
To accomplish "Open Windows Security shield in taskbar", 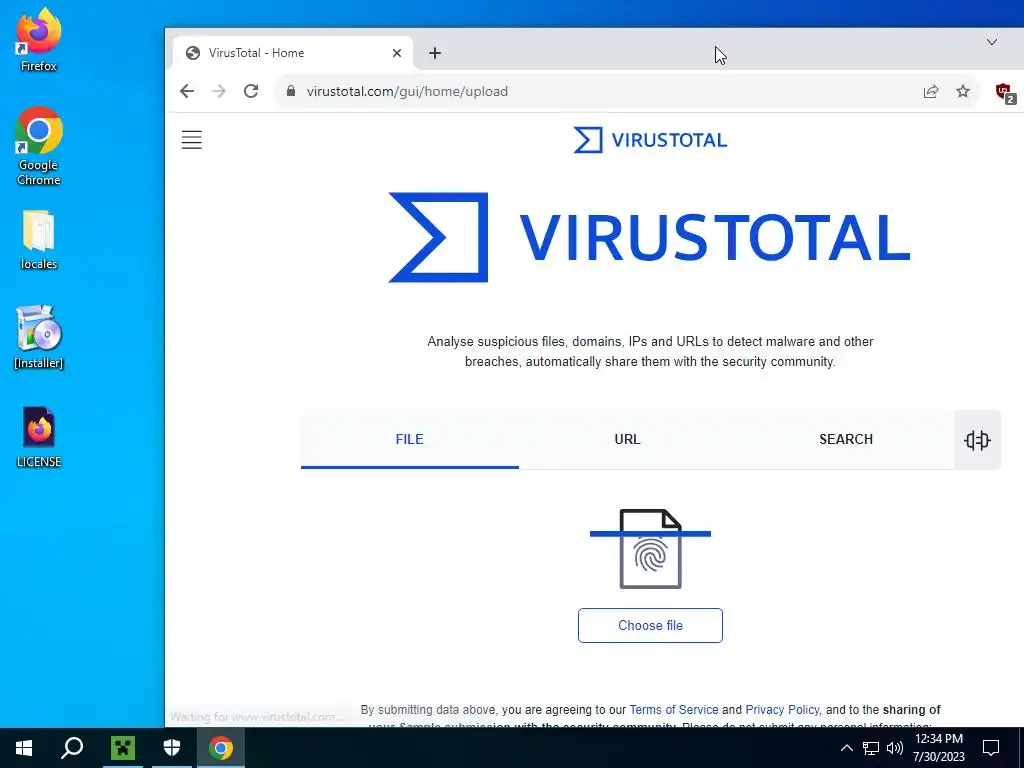I will (172, 748).
